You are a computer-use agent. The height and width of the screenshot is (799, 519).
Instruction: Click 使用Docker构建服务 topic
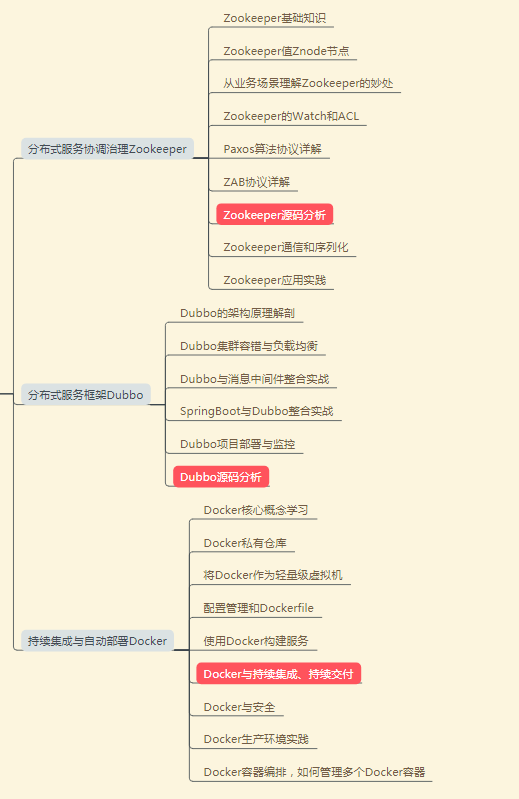pyautogui.click(x=256, y=641)
